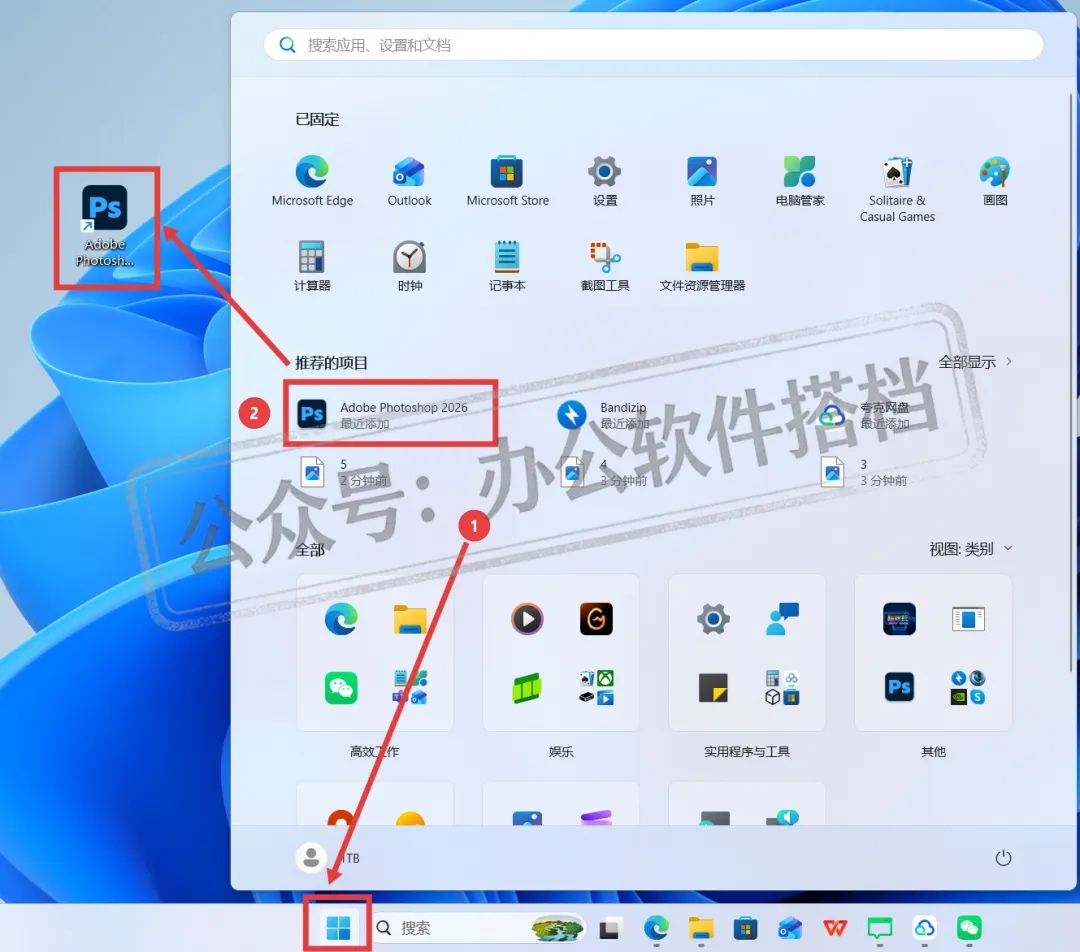Open 设置 pinned app

point(605,181)
